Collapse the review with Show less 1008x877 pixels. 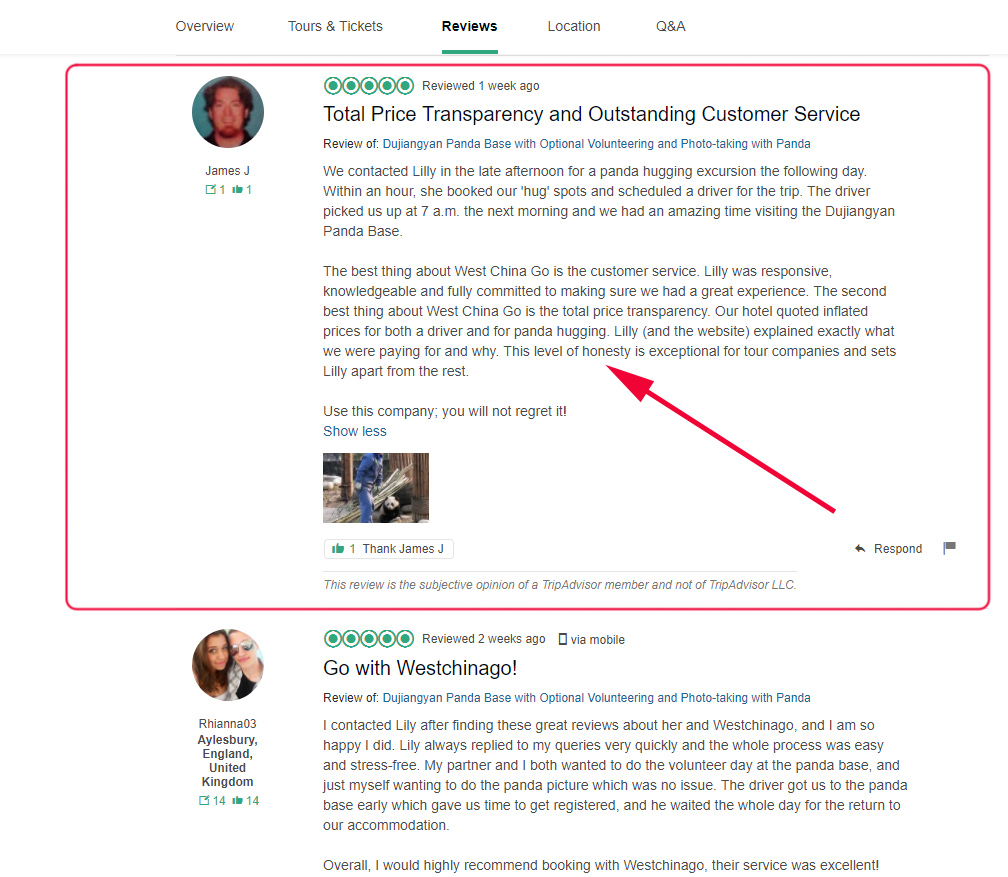[x=355, y=431]
